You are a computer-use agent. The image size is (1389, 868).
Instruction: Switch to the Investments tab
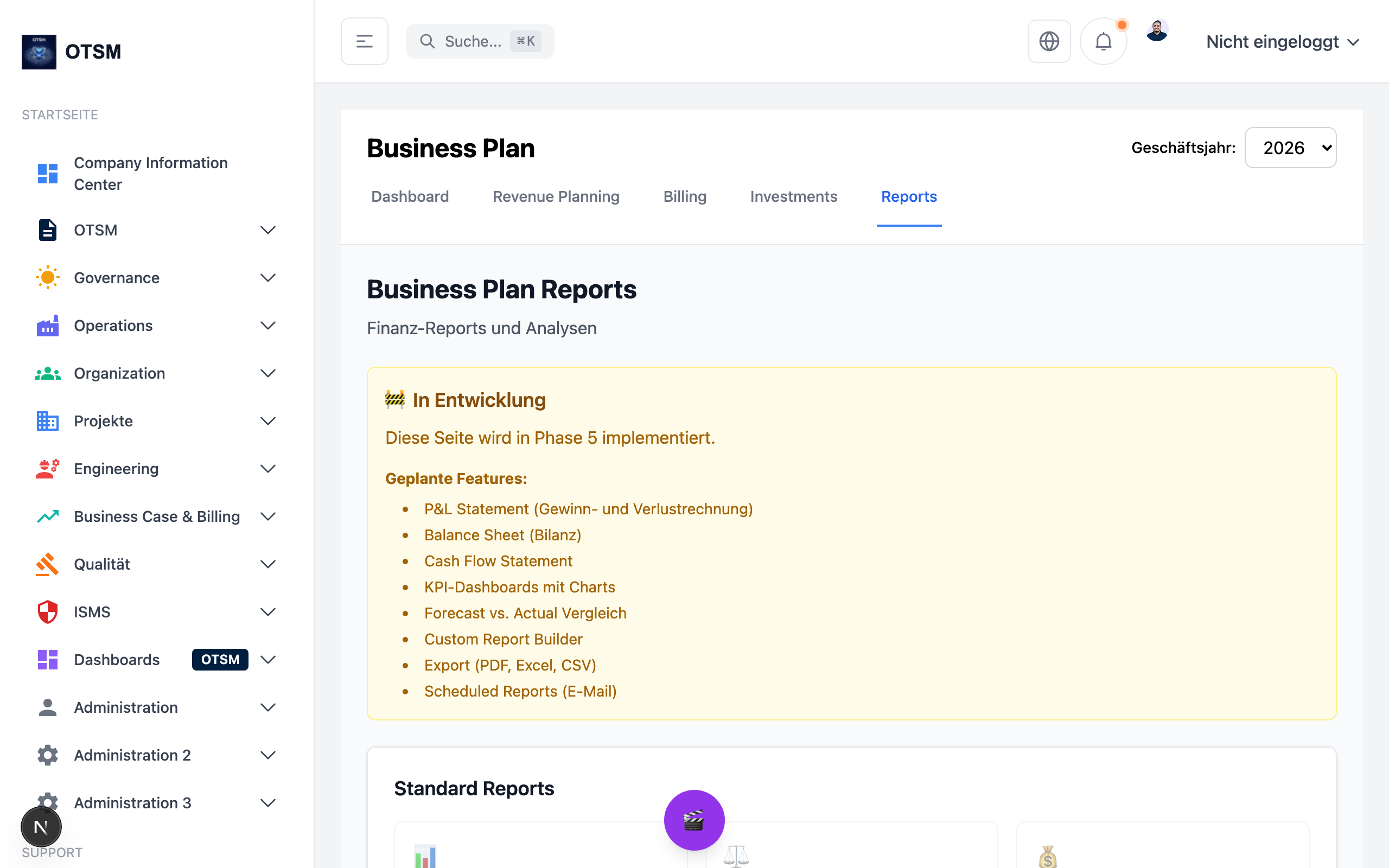(x=793, y=196)
